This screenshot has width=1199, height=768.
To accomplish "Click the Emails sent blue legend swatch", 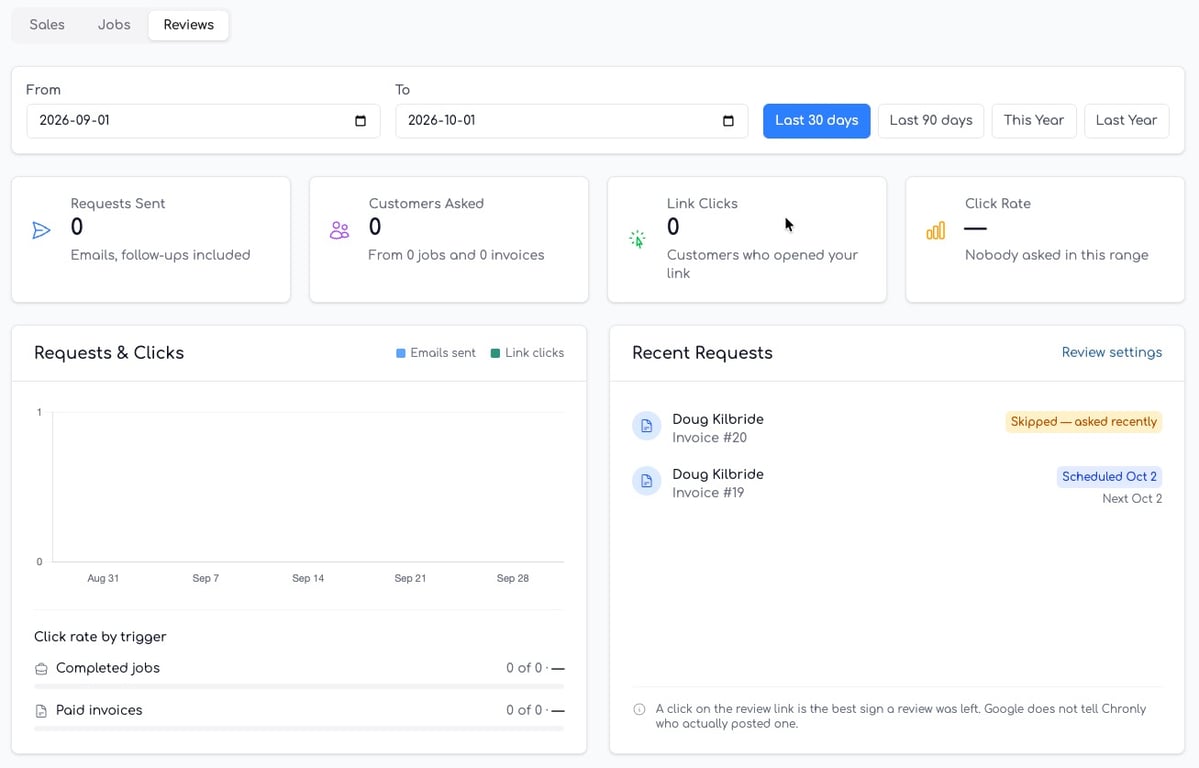I will (x=401, y=353).
